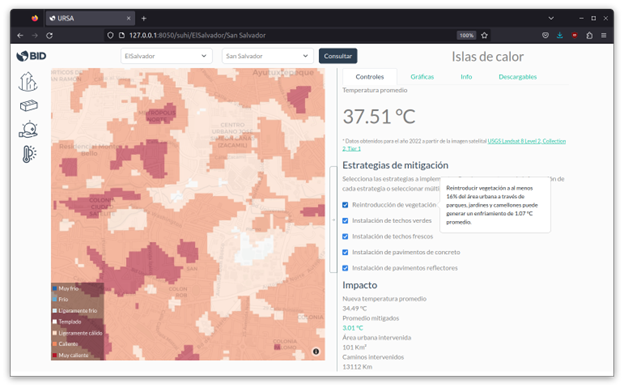This screenshot has height=388, width=624.
Task: Bookmark this page with the star
Action: [484, 35]
